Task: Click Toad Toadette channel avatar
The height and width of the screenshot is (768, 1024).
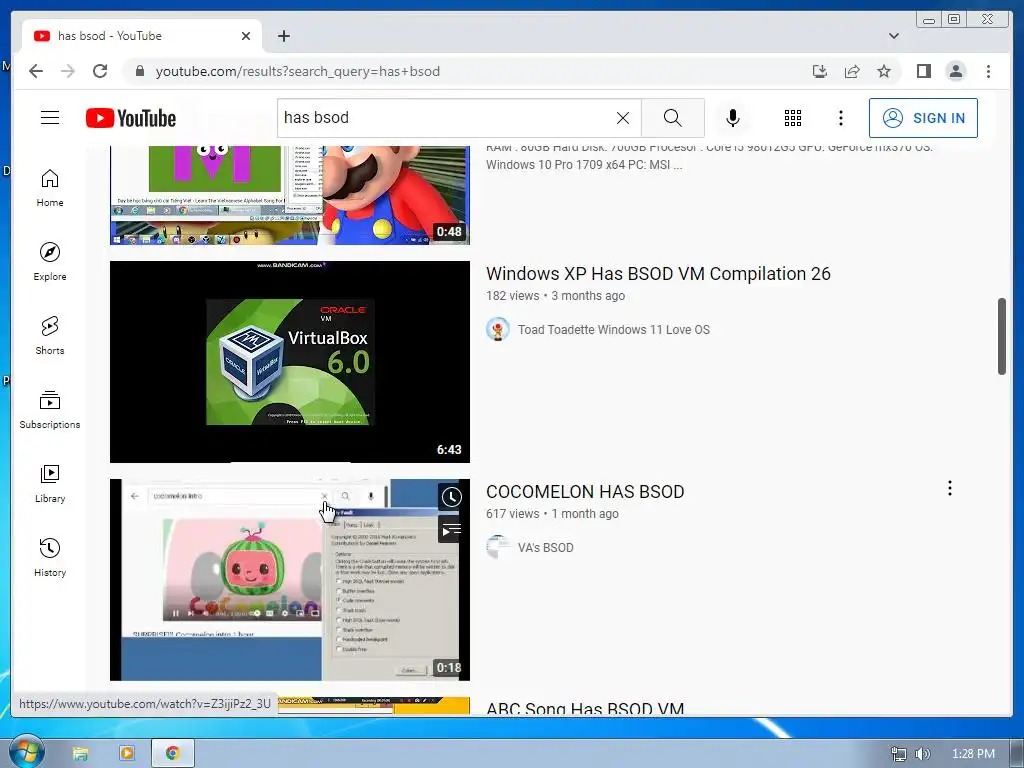Action: (498, 329)
